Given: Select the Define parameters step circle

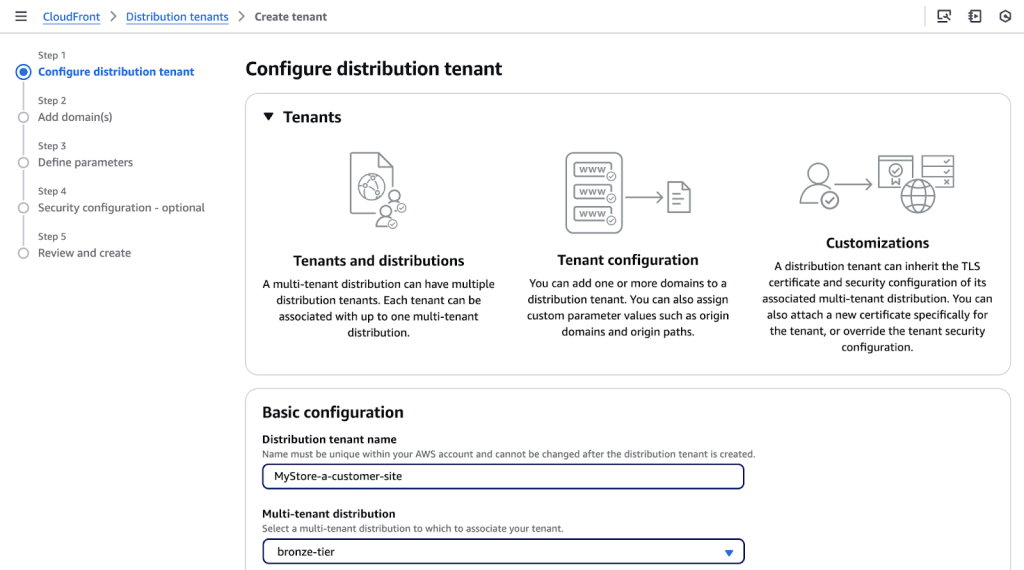Looking at the screenshot, I should [x=23, y=162].
